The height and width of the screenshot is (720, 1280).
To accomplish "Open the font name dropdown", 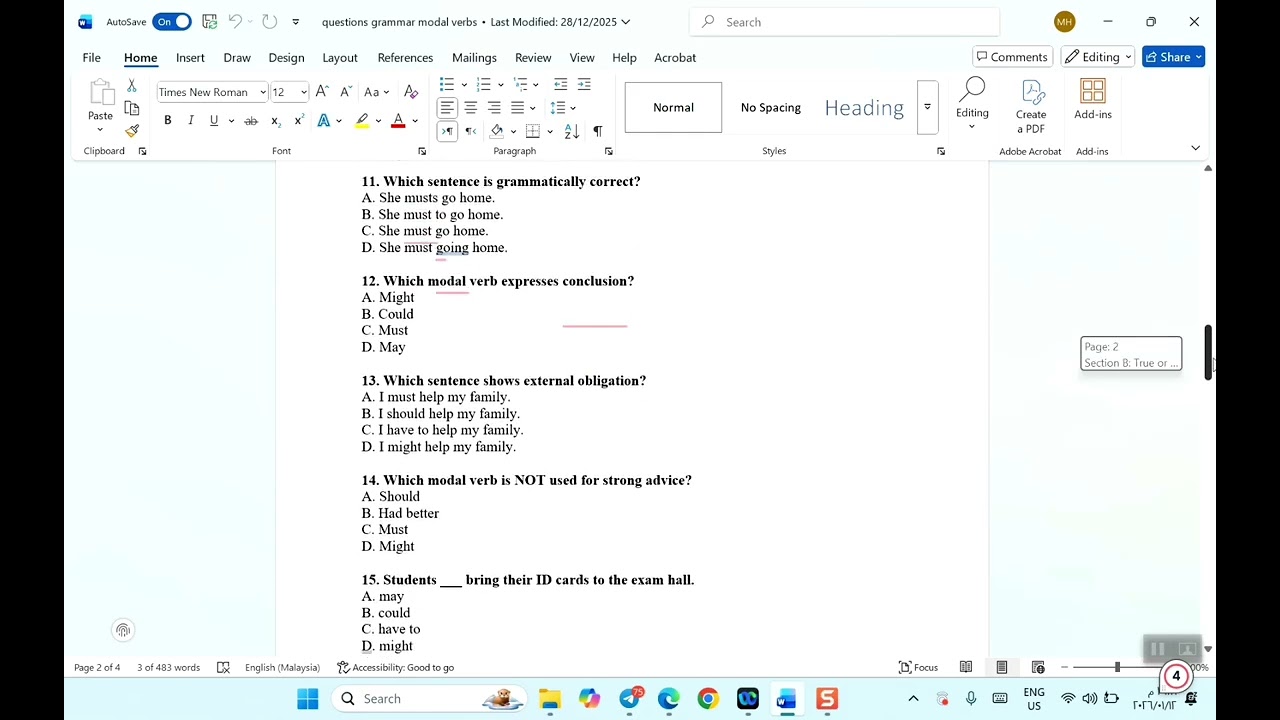I will point(263,92).
